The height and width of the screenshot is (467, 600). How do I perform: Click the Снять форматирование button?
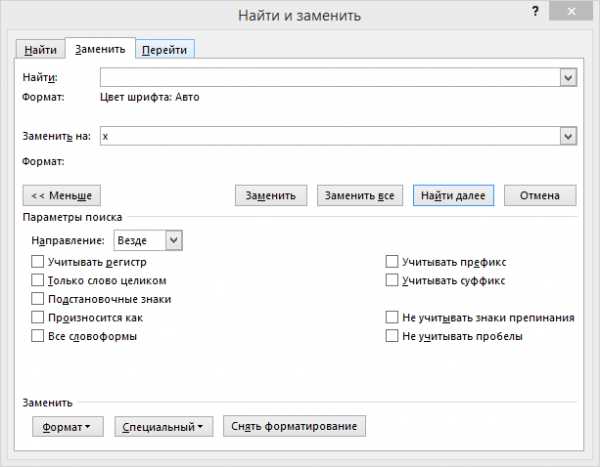[294, 426]
